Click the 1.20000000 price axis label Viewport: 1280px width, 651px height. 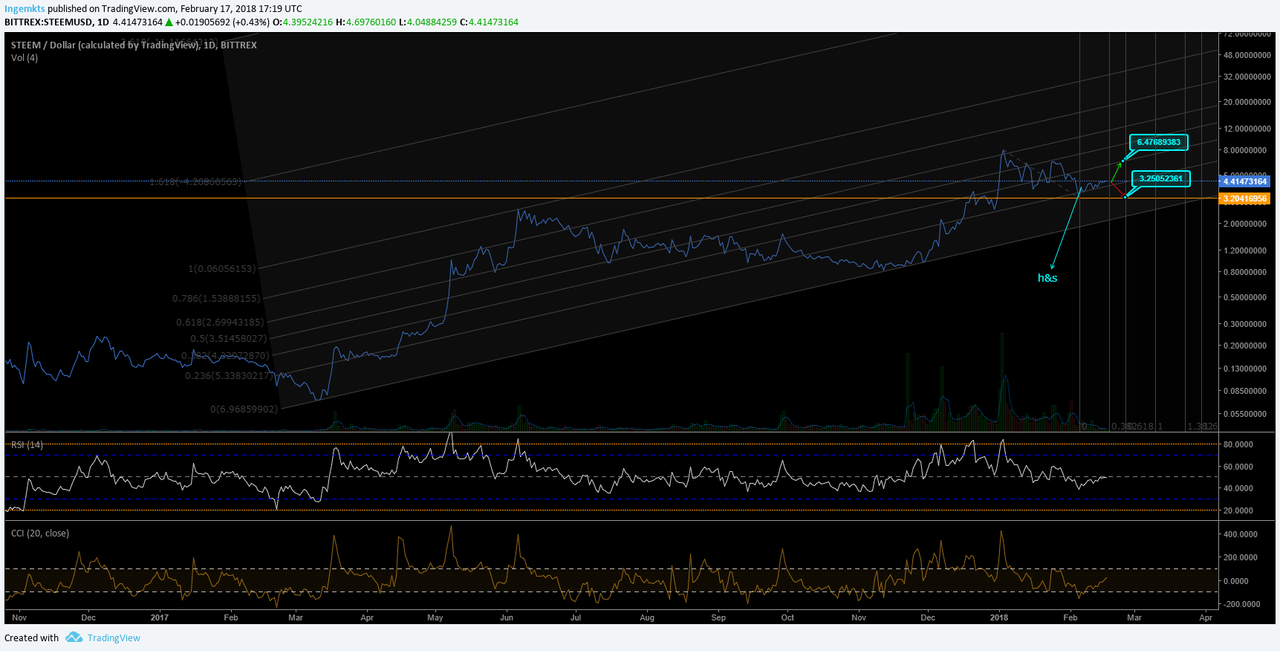tap(1246, 249)
